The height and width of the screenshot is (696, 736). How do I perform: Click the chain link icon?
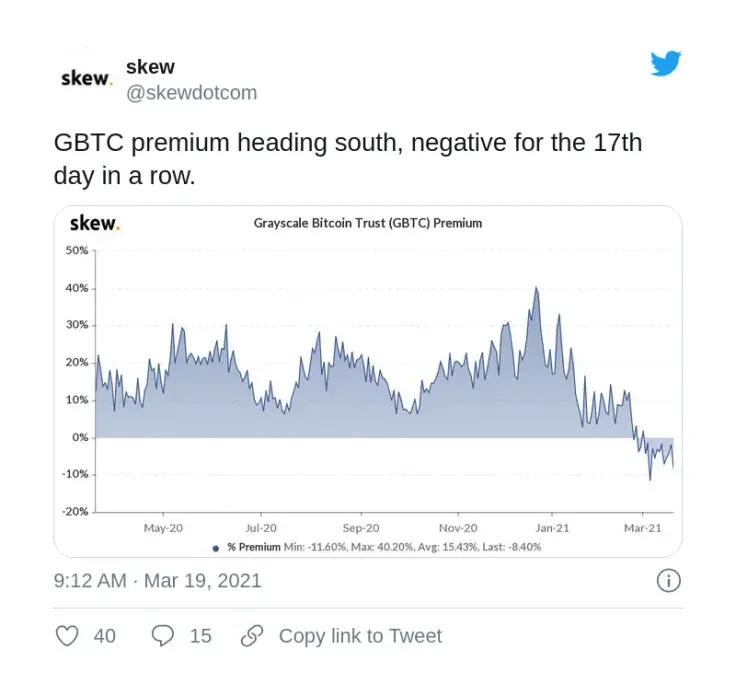tap(252, 636)
